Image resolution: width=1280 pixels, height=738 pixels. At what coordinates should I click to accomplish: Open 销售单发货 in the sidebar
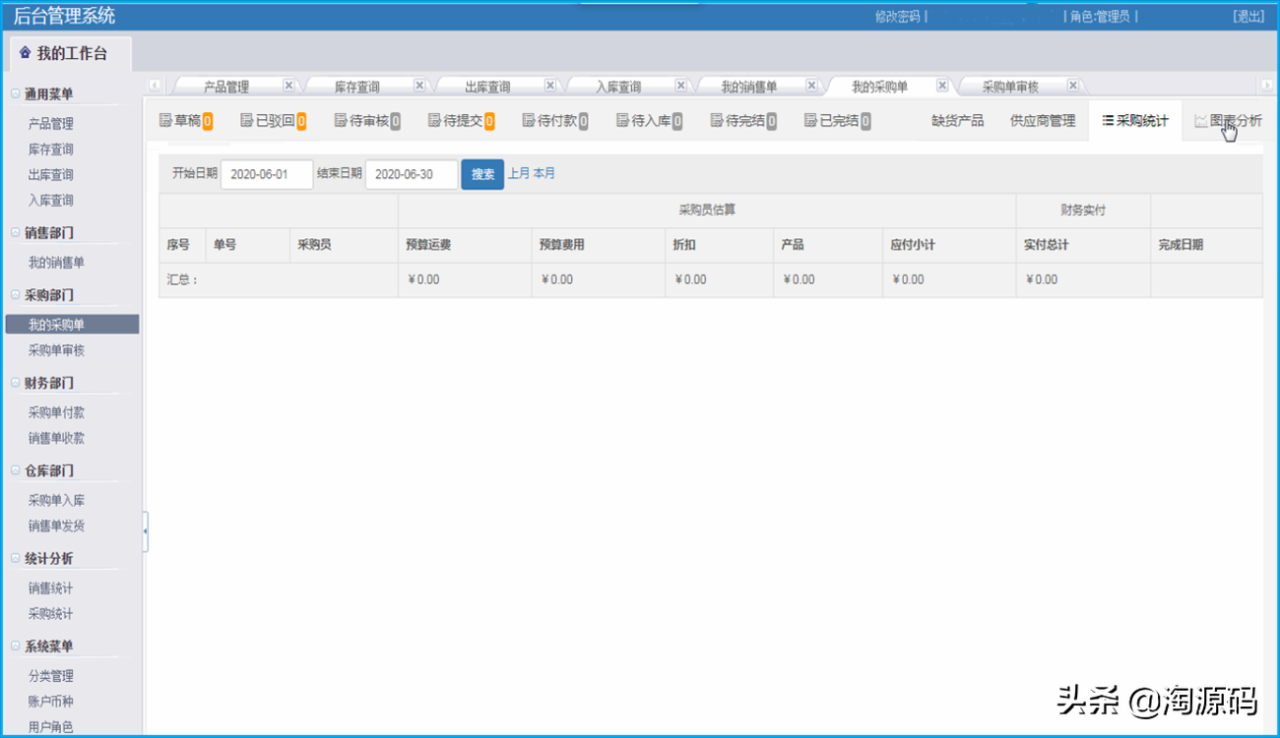[x=57, y=526]
